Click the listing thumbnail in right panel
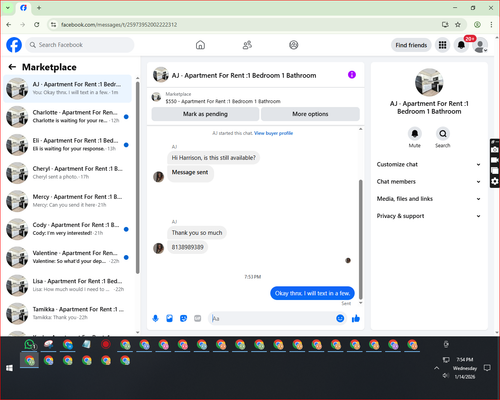The width and height of the screenshot is (500, 400). coord(429,82)
